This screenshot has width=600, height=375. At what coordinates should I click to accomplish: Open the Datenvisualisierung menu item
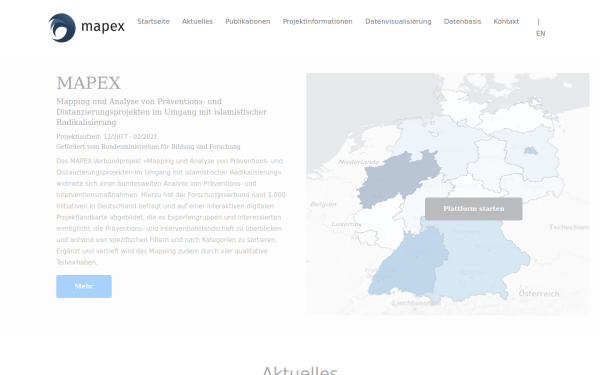point(398,21)
